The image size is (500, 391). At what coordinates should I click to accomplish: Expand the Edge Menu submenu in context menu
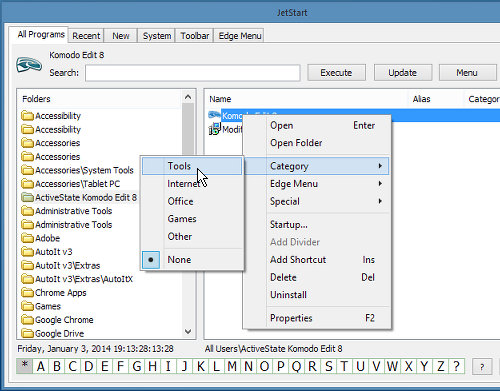point(317,184)
